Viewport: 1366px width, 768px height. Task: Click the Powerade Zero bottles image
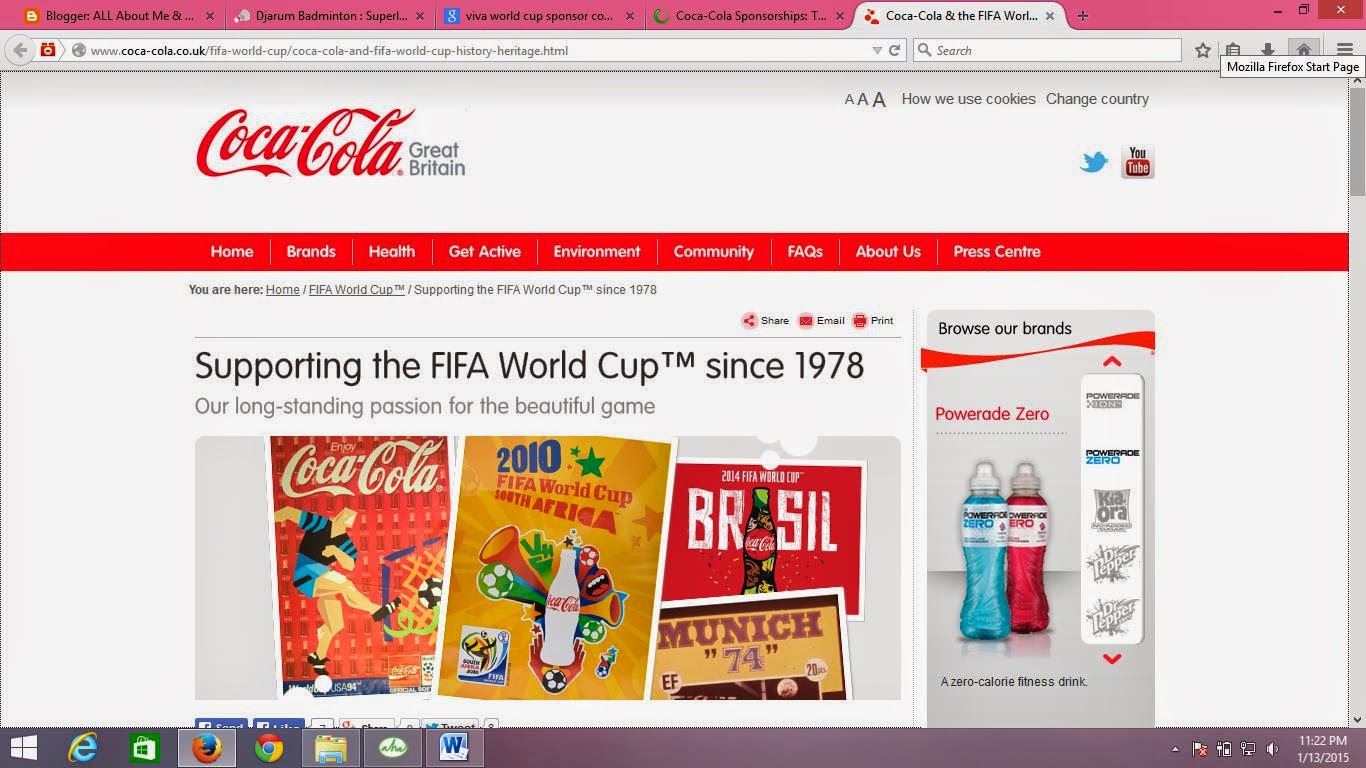click(x=1005, y=551)
